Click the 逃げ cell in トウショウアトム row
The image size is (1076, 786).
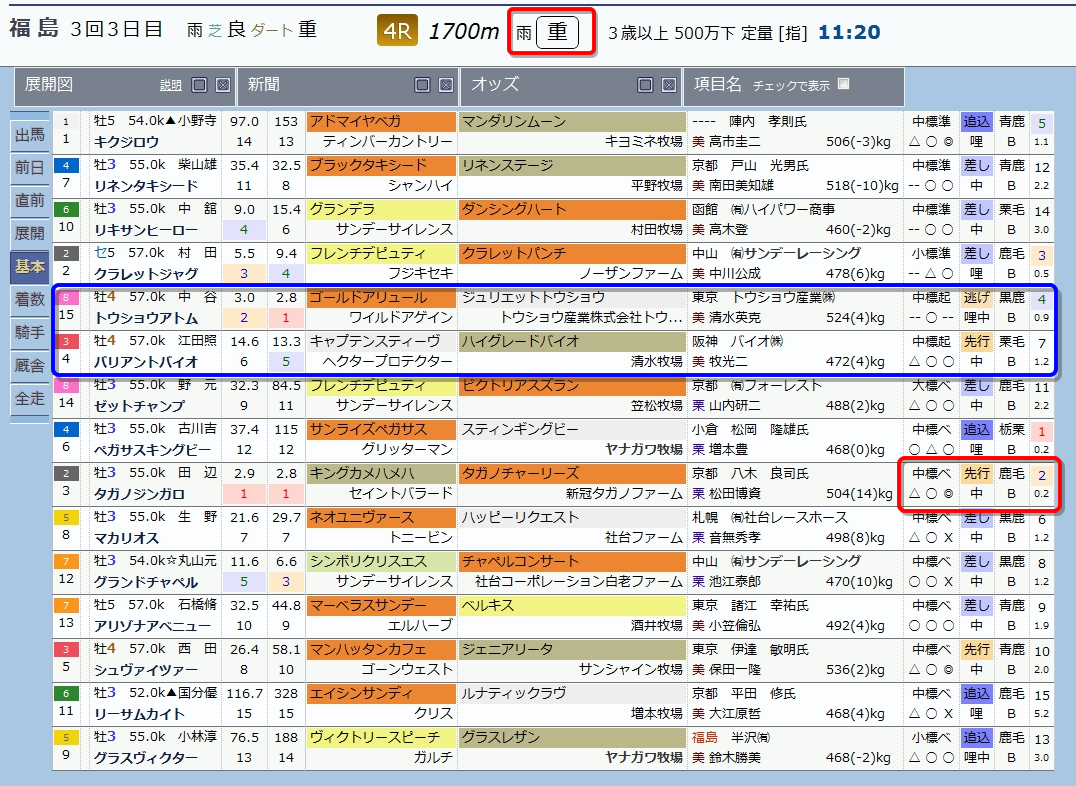[976, 297]
